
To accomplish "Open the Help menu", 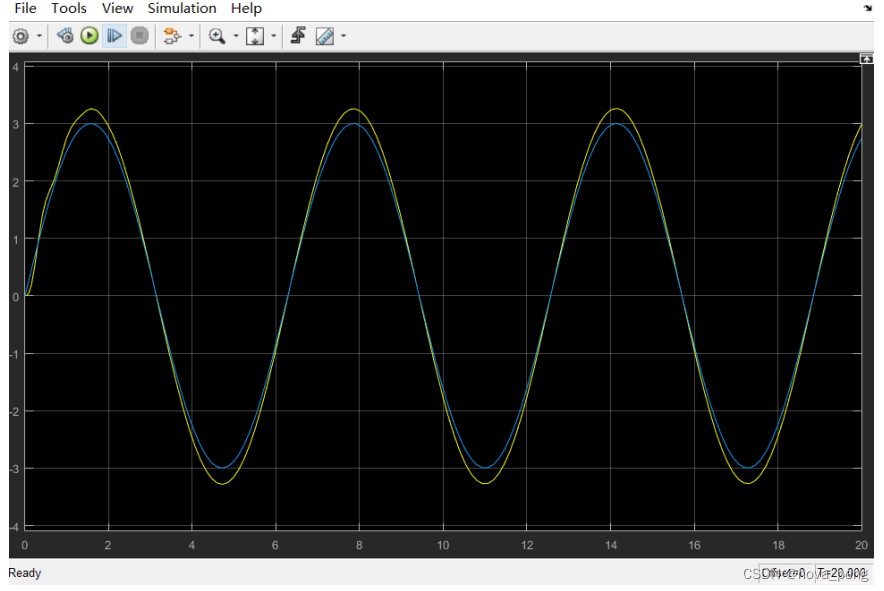I will (x=246, y=8).
